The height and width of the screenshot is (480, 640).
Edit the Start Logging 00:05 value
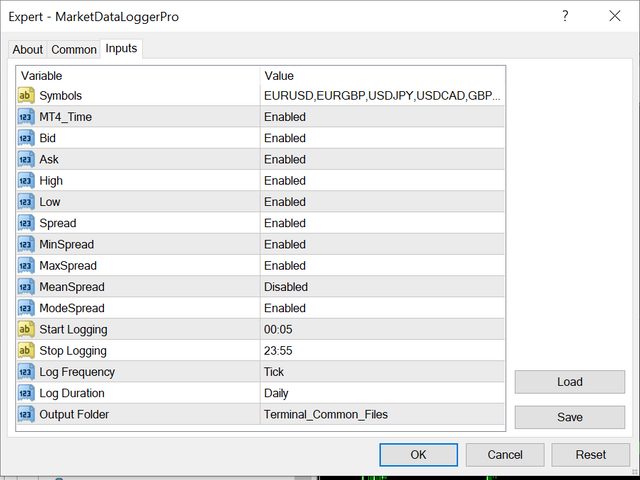click(x=278, y=329)
